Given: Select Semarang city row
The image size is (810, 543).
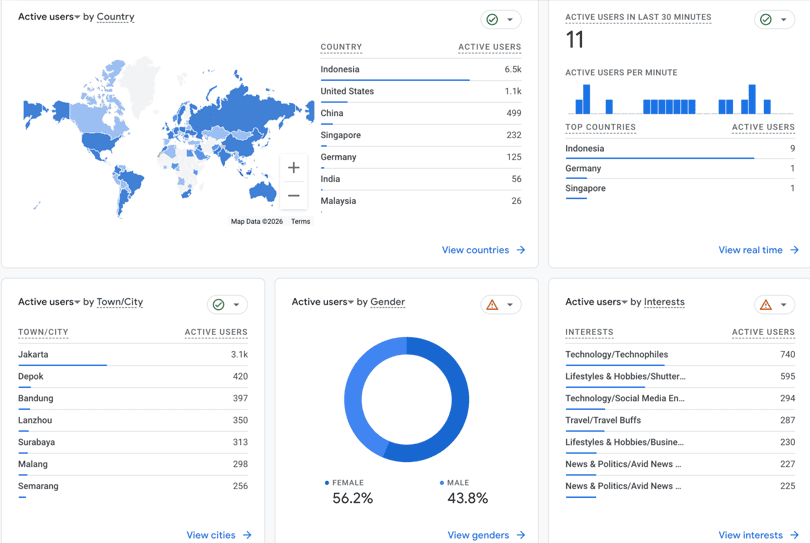Looking at the screenshot, I should pos(133,487).
